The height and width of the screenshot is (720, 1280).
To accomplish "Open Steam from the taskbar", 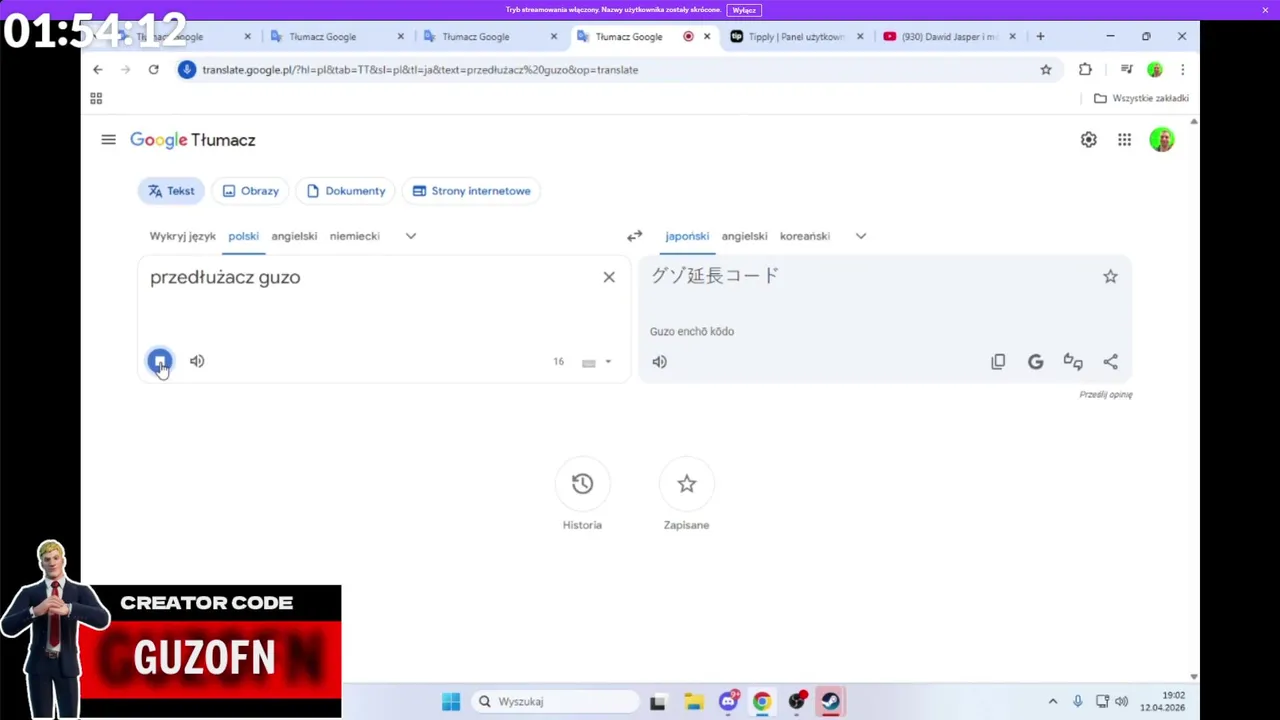I will [830, 701].
